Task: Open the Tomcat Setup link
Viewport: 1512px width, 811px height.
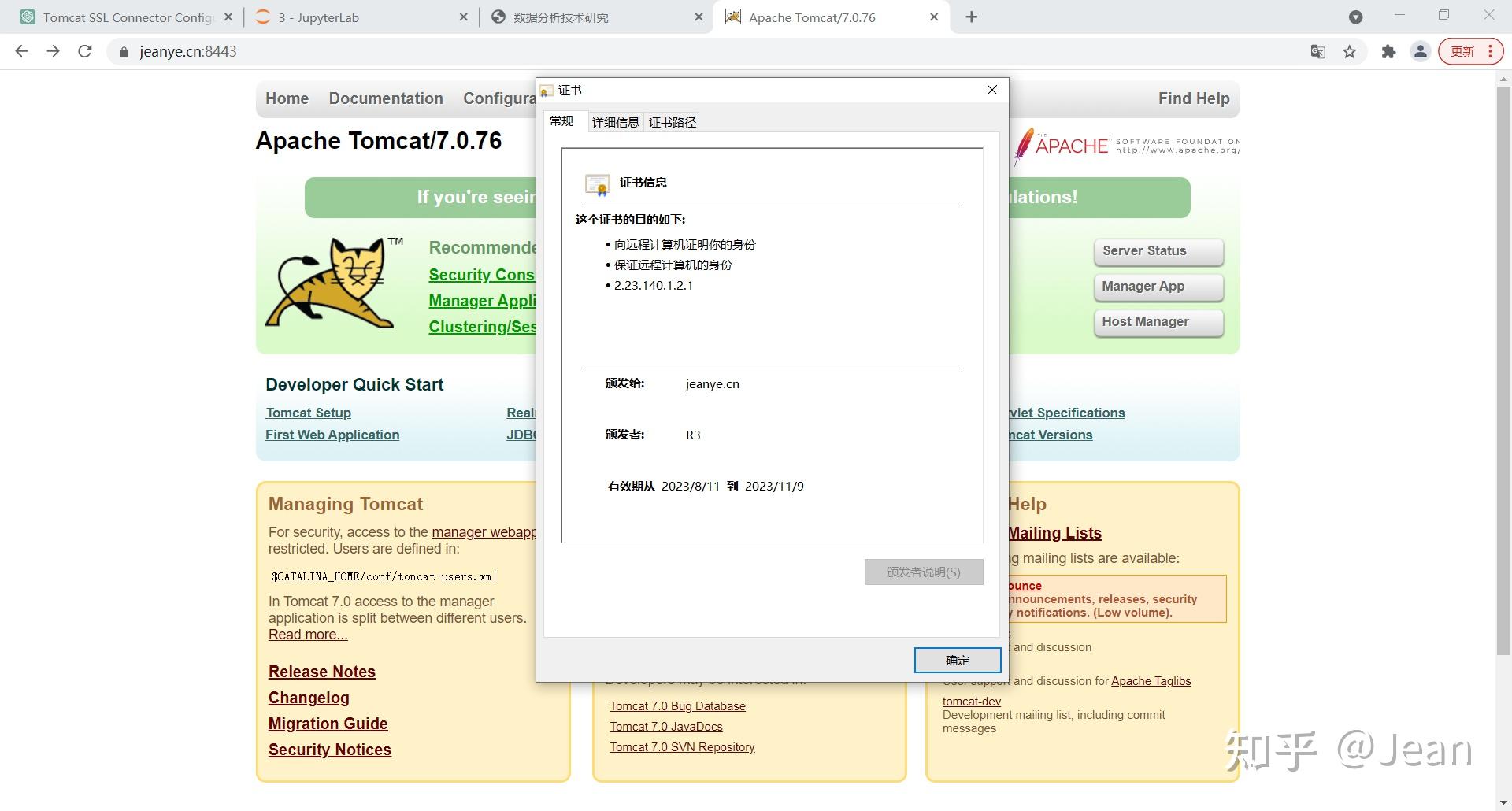Action: [x=309, y=413]
